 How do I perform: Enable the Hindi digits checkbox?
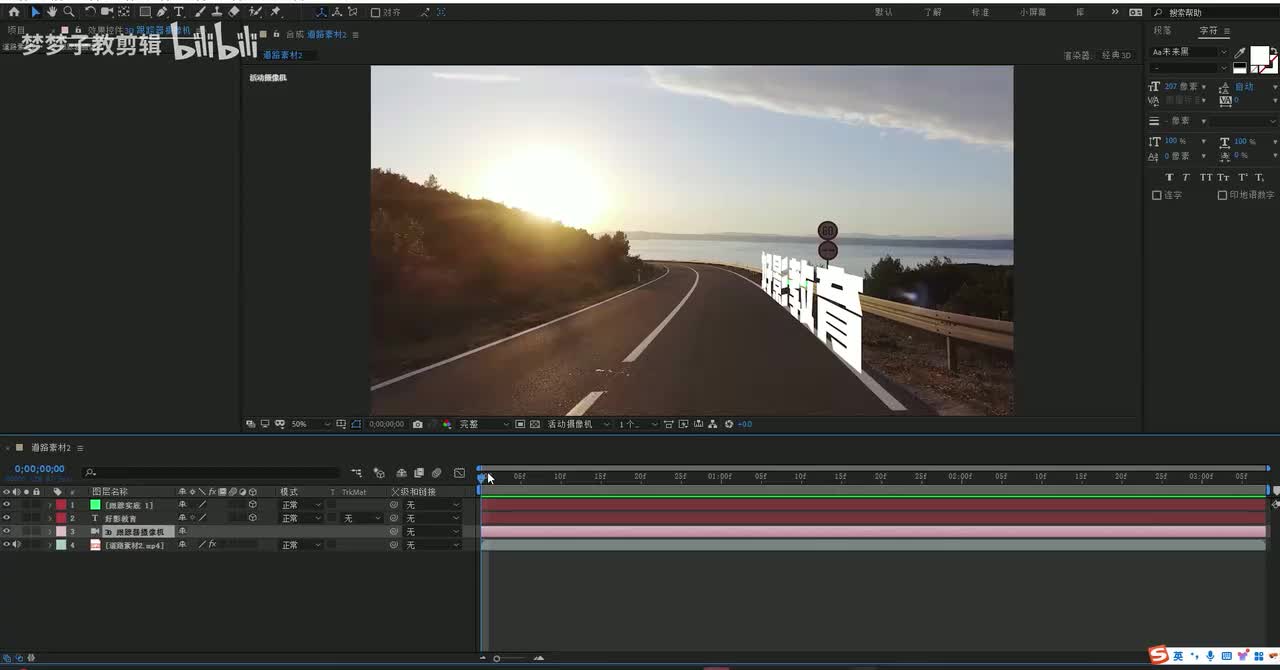pos(1222,195)
